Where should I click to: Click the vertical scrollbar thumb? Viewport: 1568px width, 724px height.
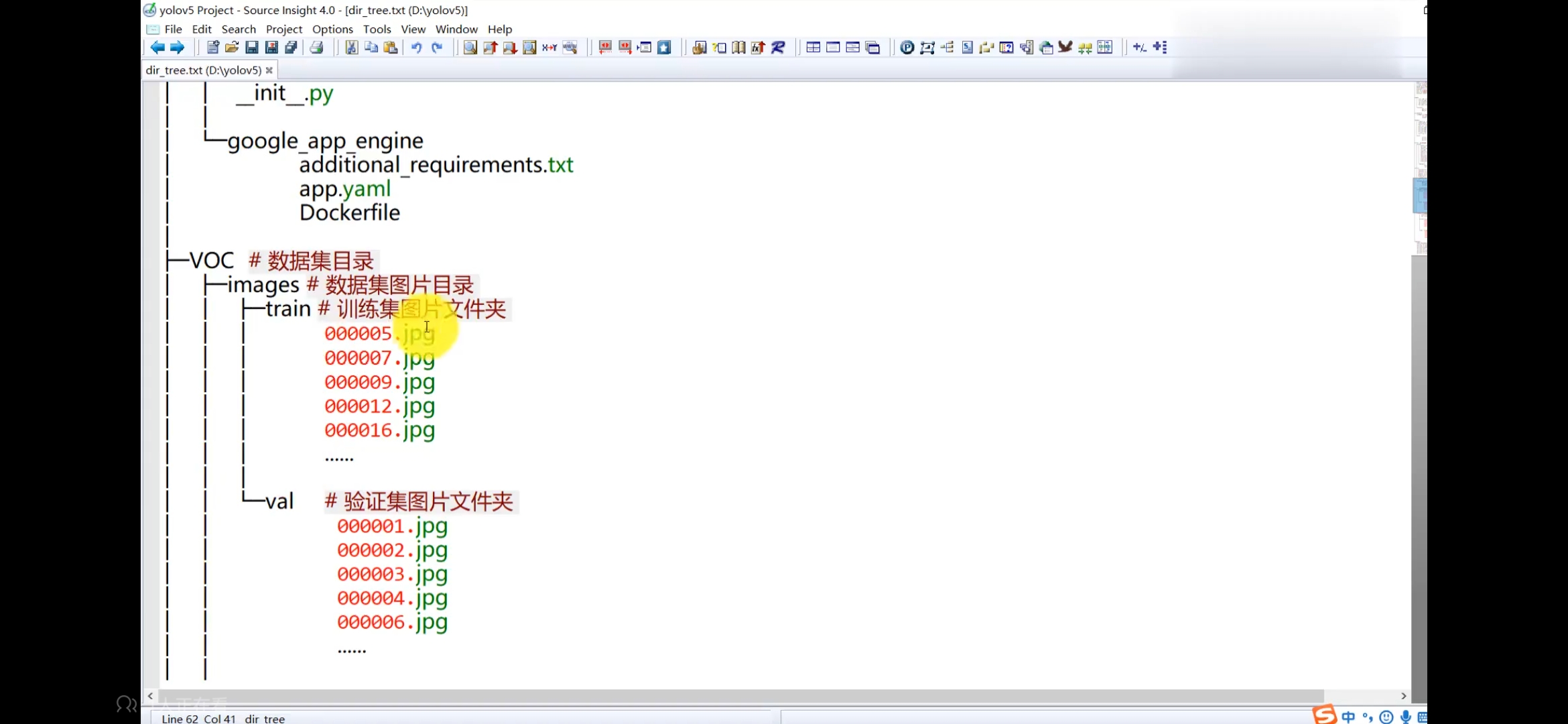pyautogui.click(x=1419, y=196)
